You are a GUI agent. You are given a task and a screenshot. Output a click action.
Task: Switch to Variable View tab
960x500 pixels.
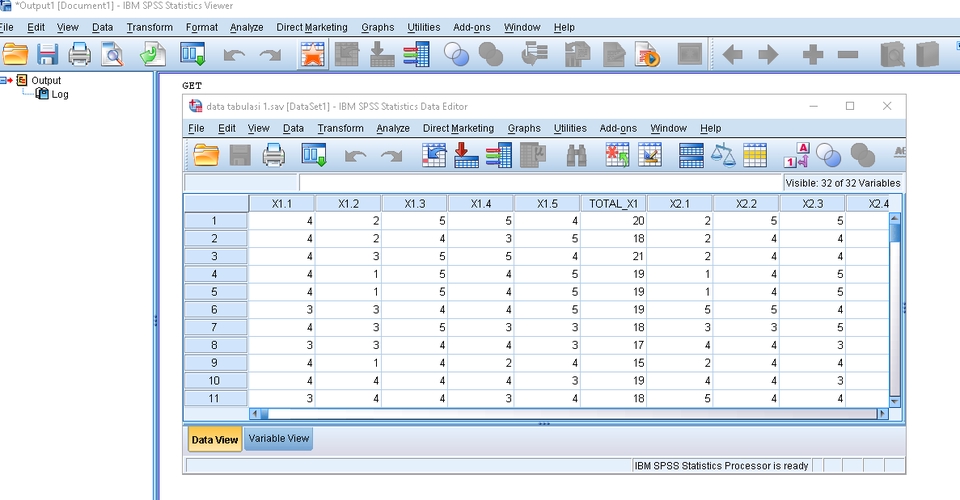pos(279,438)
